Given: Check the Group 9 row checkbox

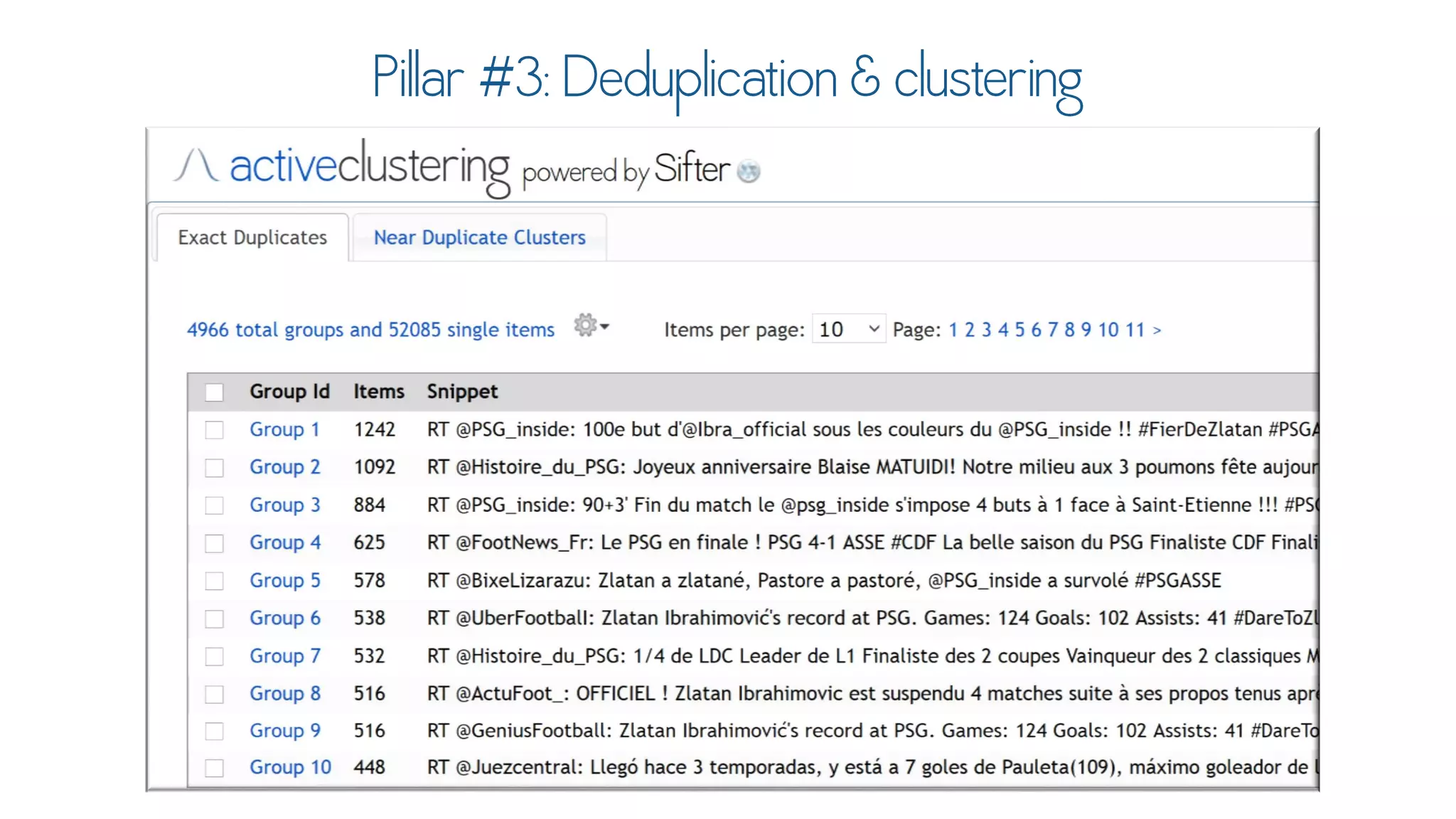Looking at the screenshot, I should click(214, 731).
